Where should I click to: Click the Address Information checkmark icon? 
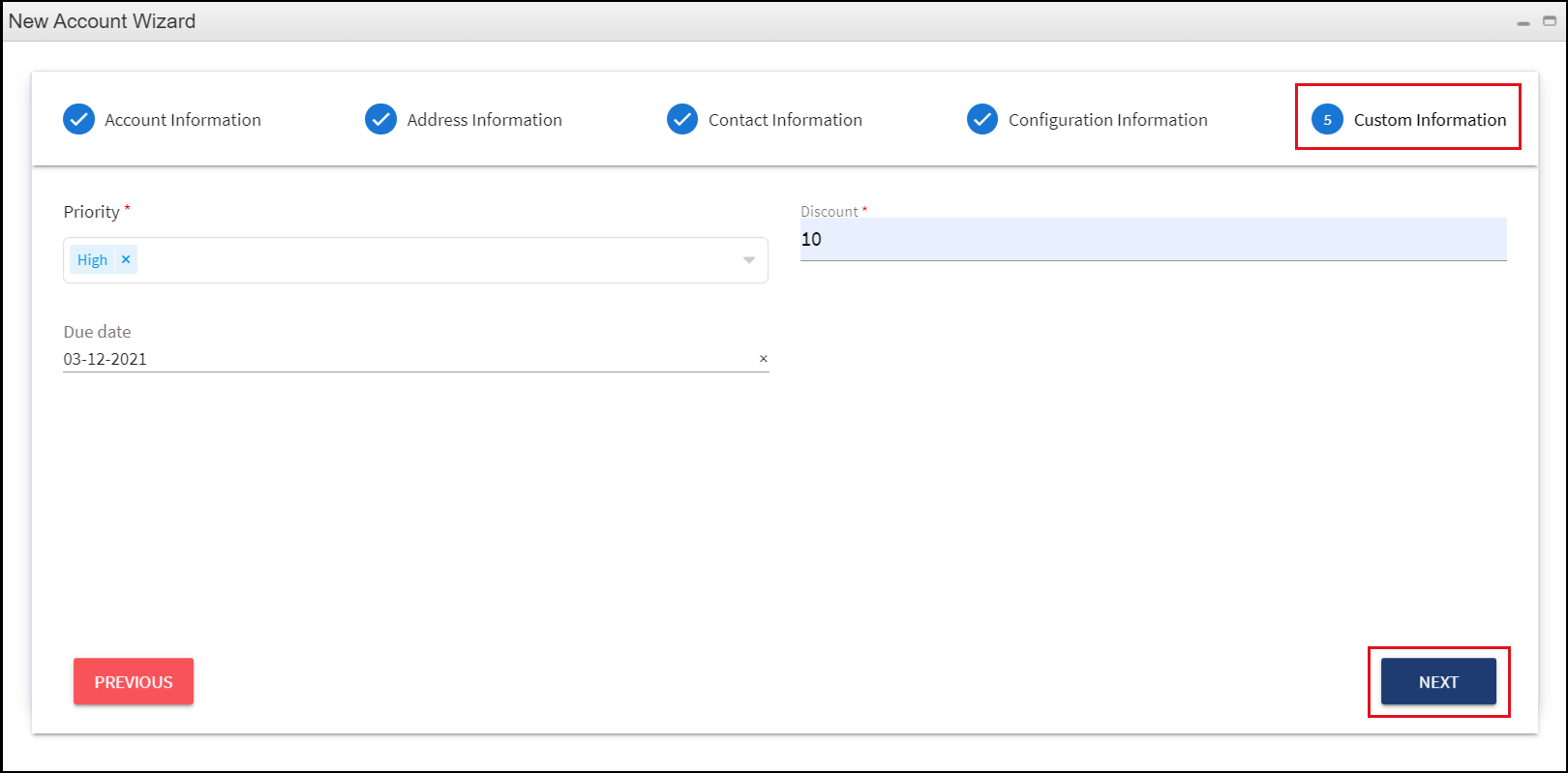[380, 119]
